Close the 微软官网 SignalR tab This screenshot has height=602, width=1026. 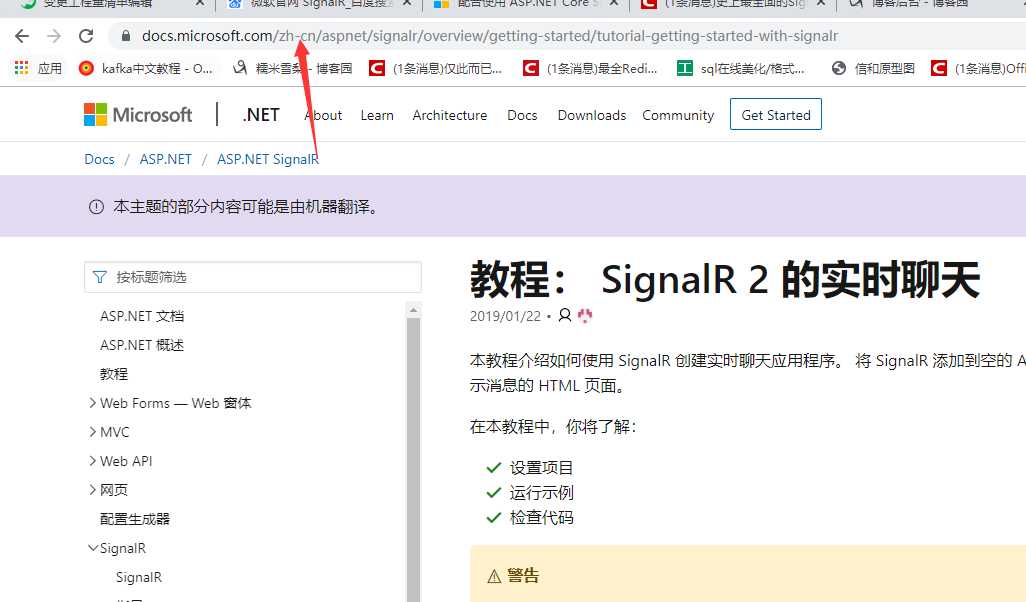click(x=407, y=4)
